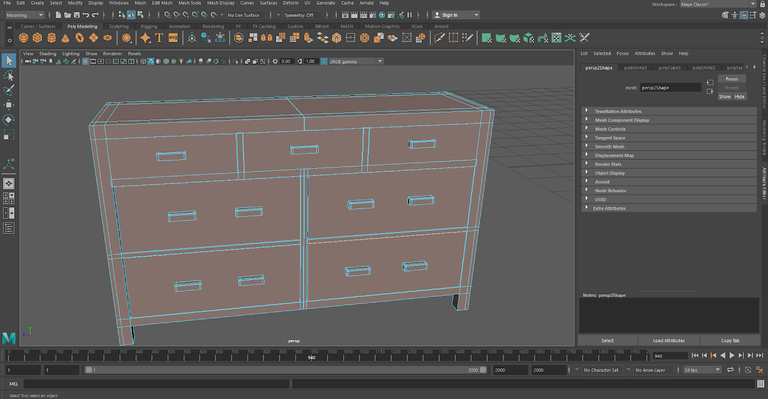Click the play forwards button

[732, 355]
